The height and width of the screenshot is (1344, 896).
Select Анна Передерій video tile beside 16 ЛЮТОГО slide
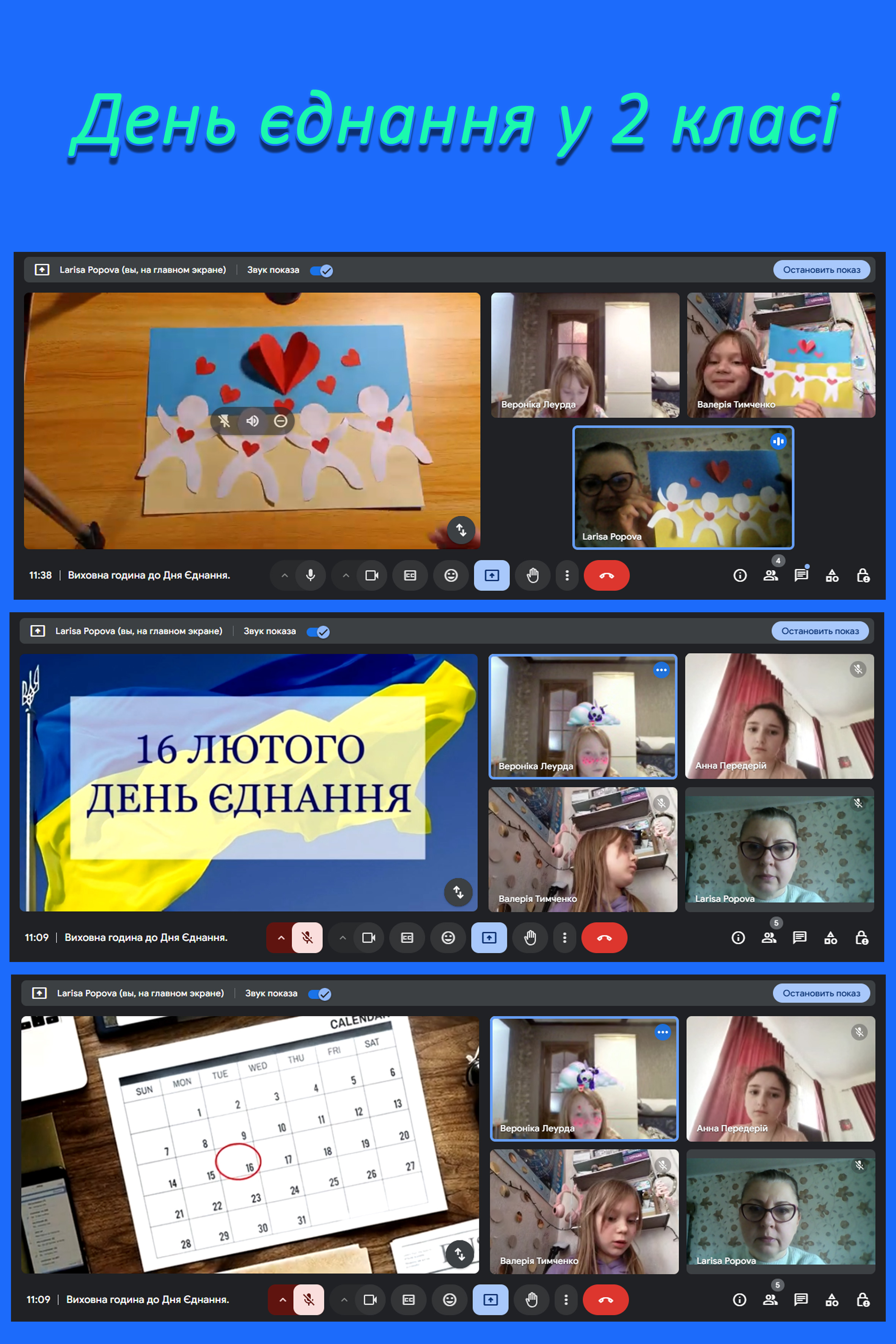[780, 716]
